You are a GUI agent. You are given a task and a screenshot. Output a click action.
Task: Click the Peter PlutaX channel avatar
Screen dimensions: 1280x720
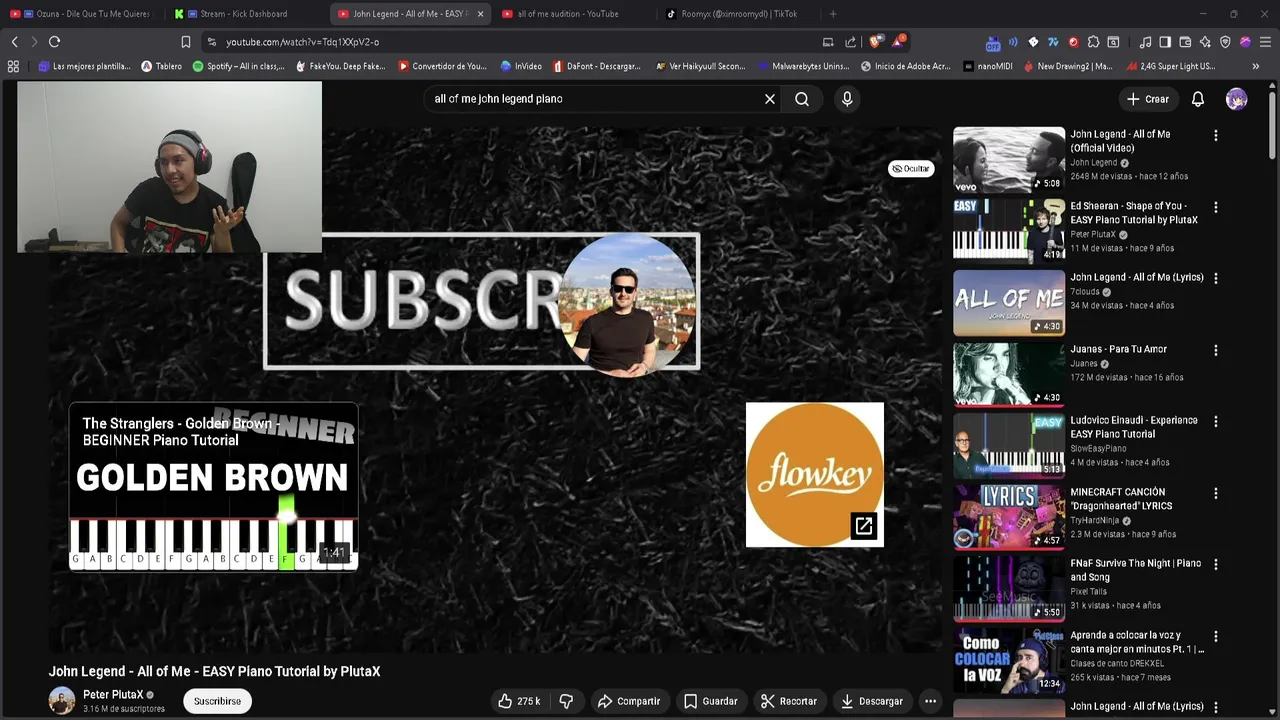62,701
